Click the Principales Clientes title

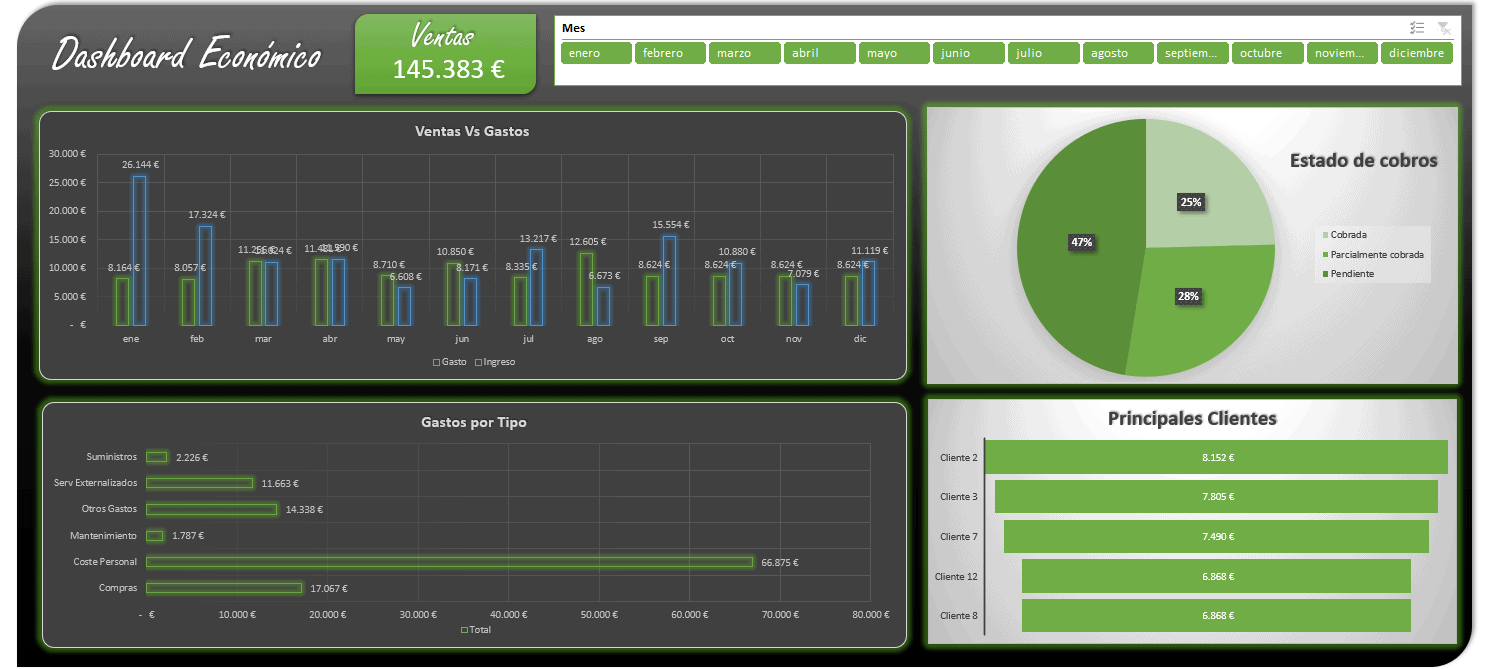[x=1192, y=418]
